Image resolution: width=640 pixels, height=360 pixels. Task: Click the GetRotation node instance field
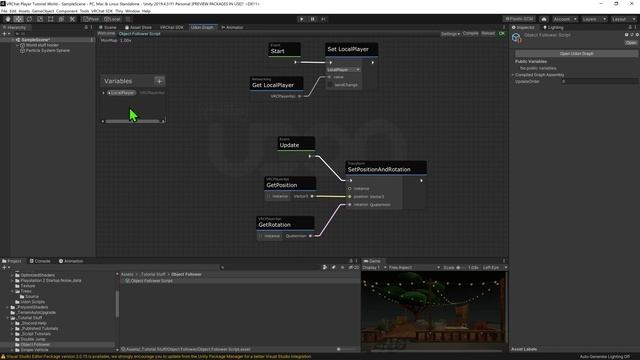click(269, 236)
